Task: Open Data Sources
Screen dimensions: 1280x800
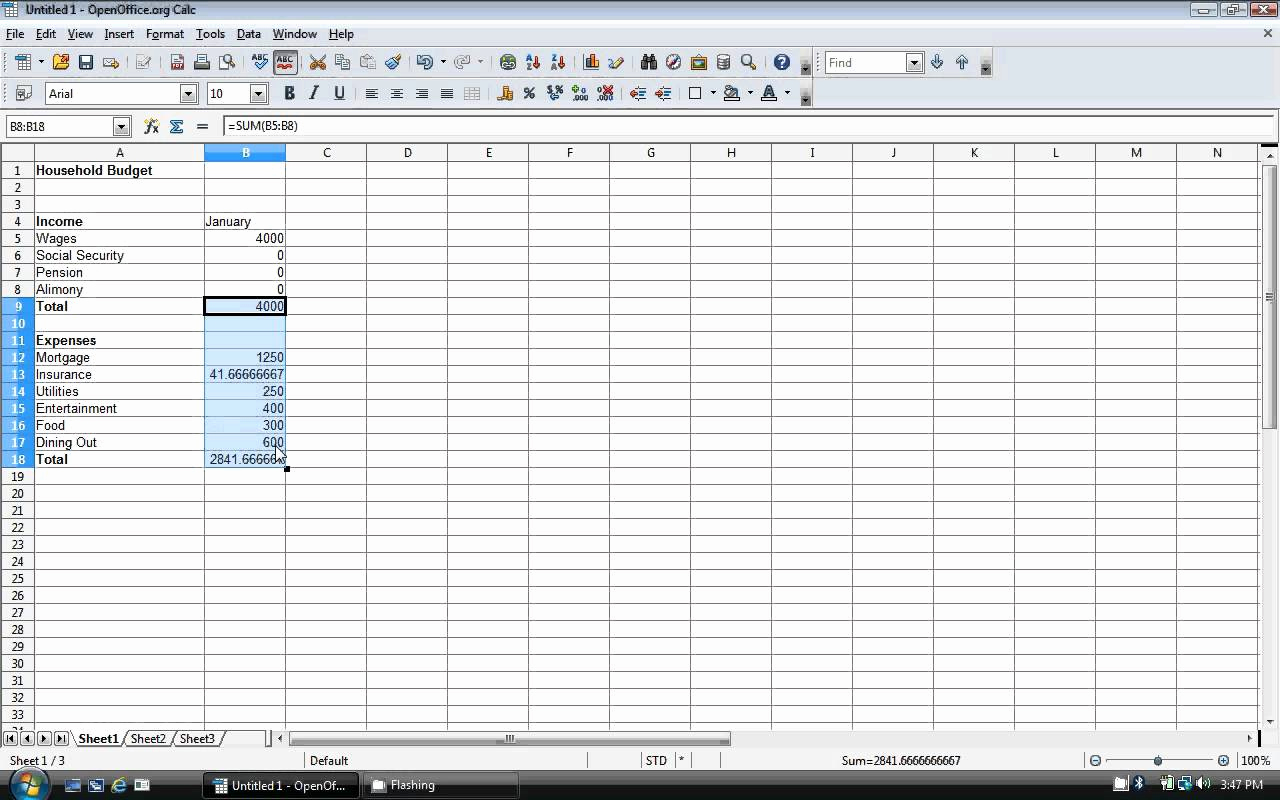Action: [x=724, y=62]
